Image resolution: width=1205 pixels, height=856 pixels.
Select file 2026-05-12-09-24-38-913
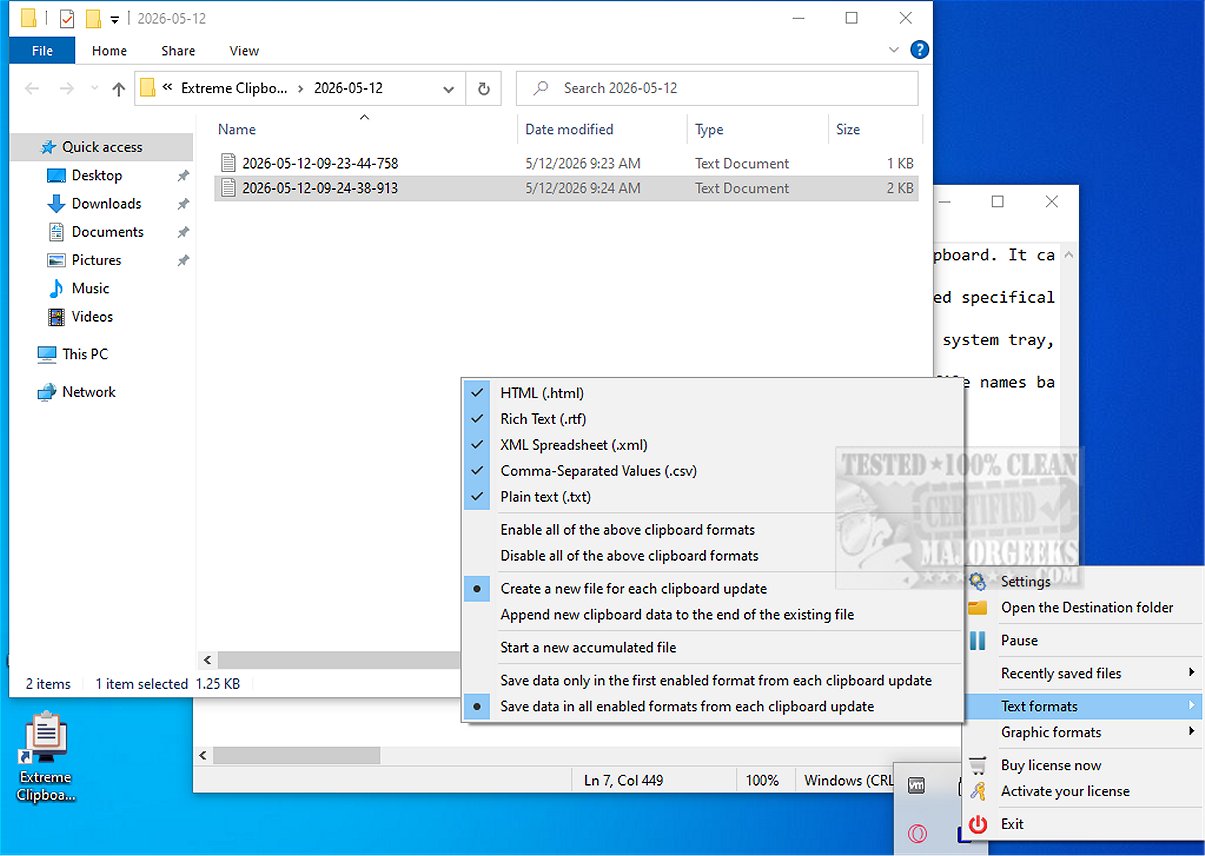565,188
